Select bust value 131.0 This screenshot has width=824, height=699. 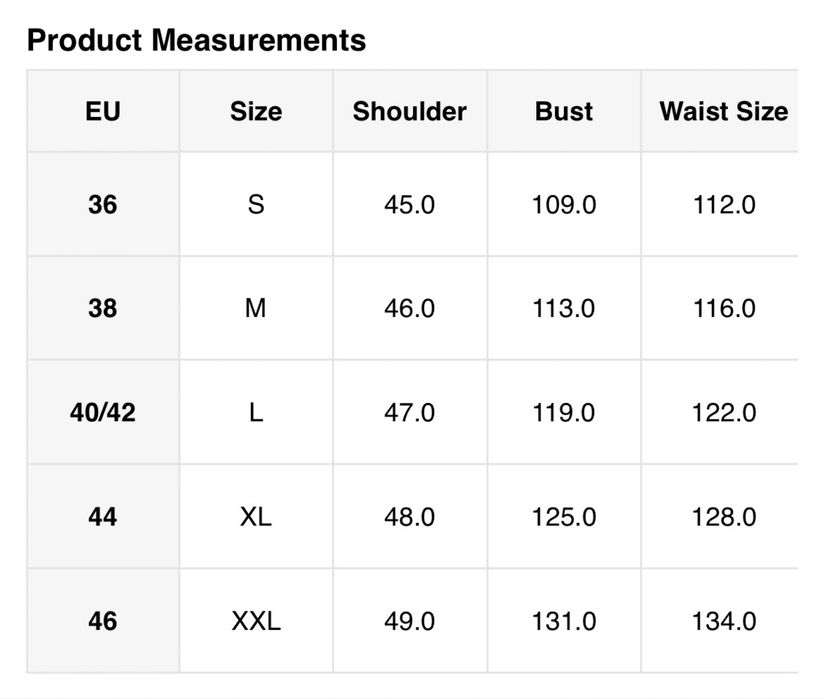[x=564, y=621]
